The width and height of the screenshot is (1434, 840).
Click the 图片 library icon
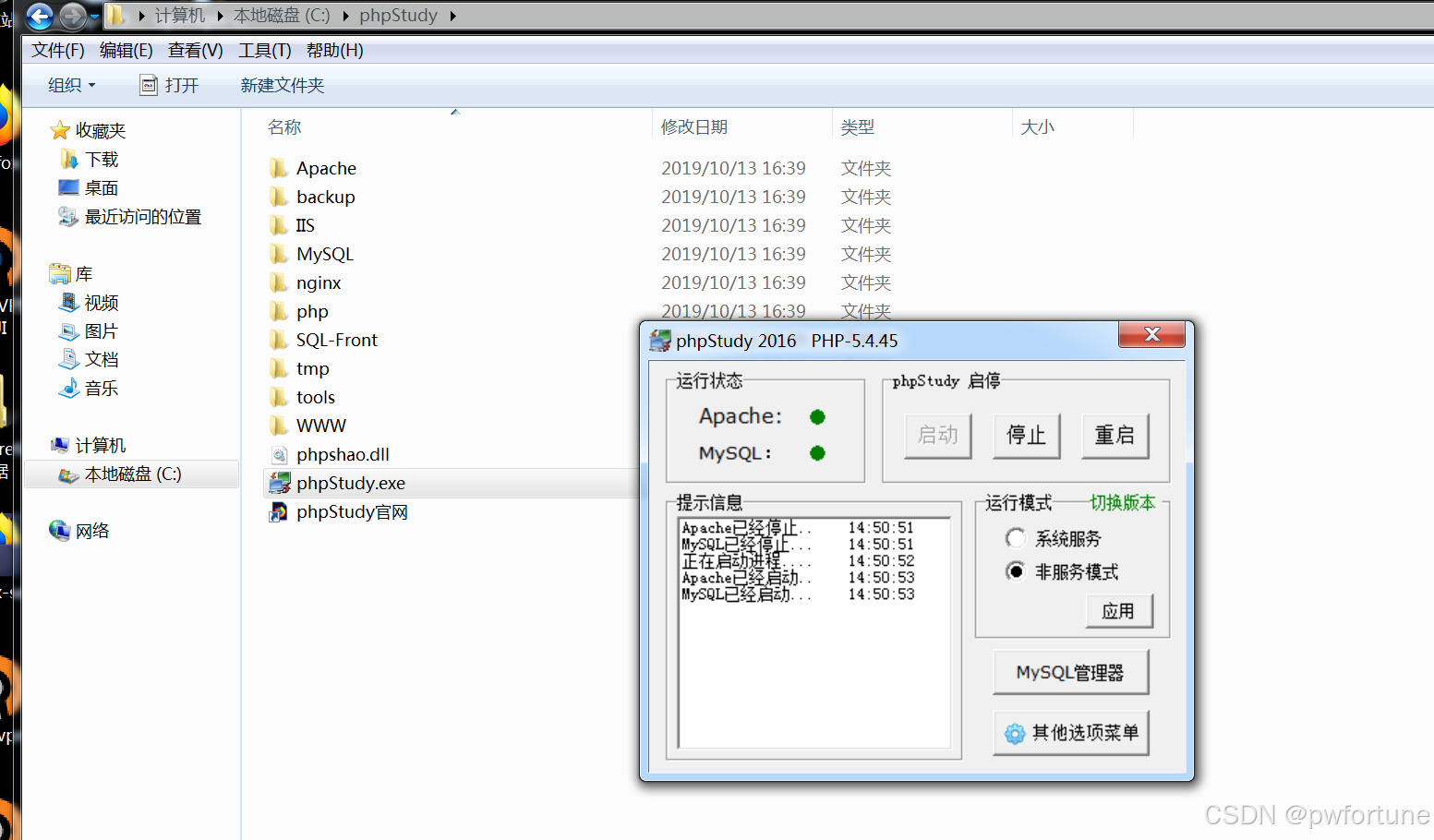pyautogui.click(x=68, y=330)
